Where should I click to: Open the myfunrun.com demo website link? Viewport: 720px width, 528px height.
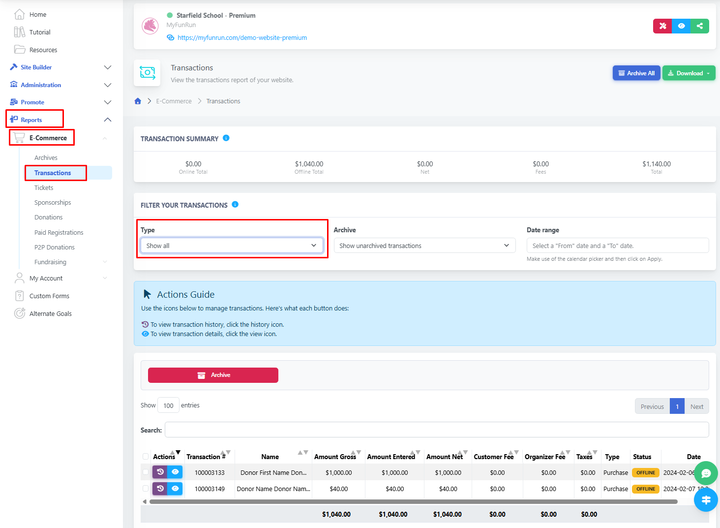click(243, 37)
